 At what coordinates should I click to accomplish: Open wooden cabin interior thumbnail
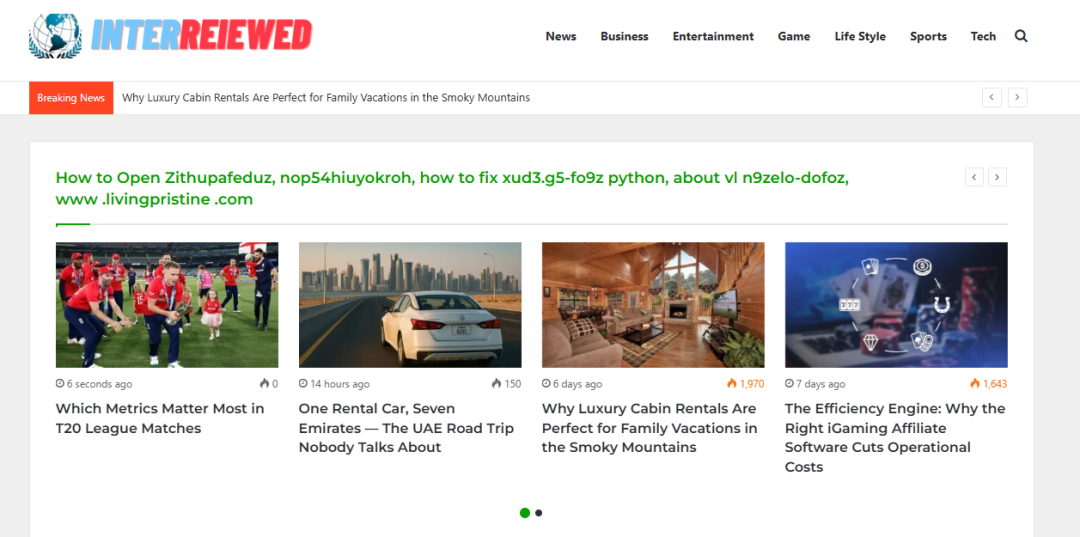coord(653,305)
